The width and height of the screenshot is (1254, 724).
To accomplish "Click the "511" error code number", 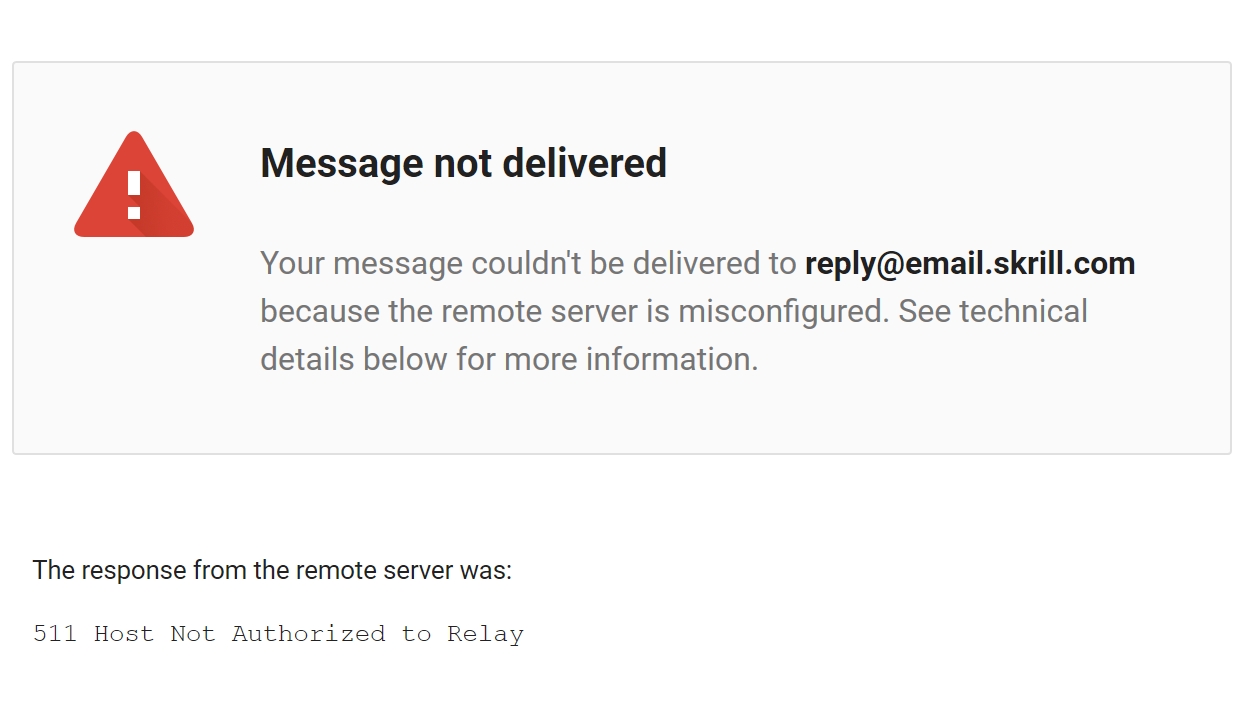I will 55,634.
